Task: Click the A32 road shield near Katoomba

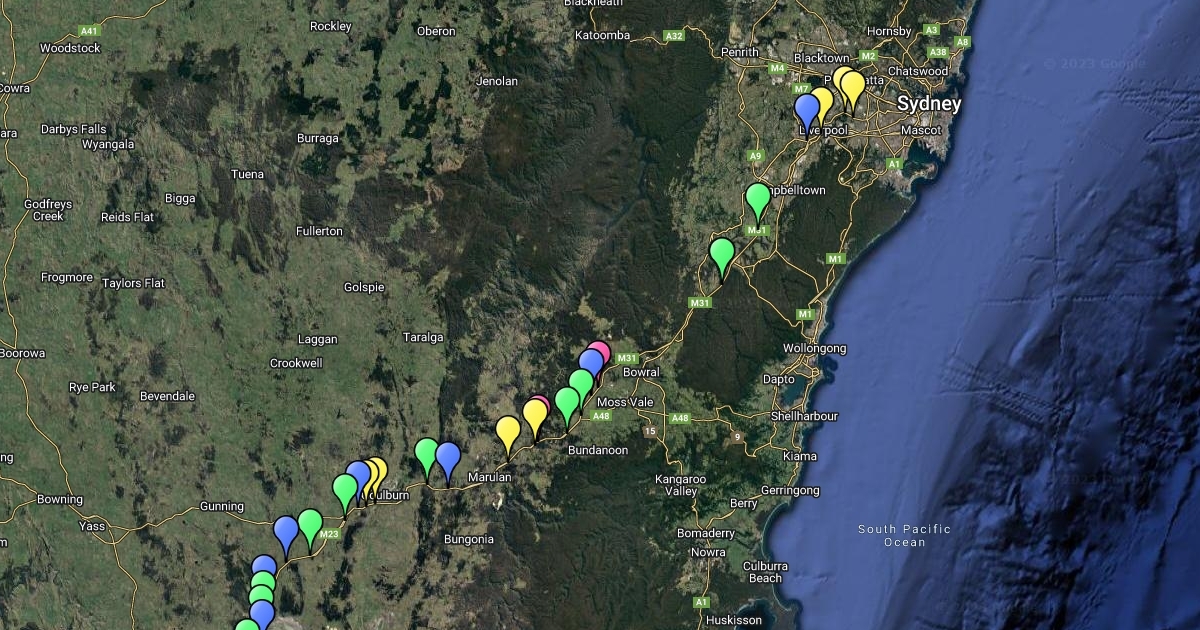Action: [x=674, y=36]
